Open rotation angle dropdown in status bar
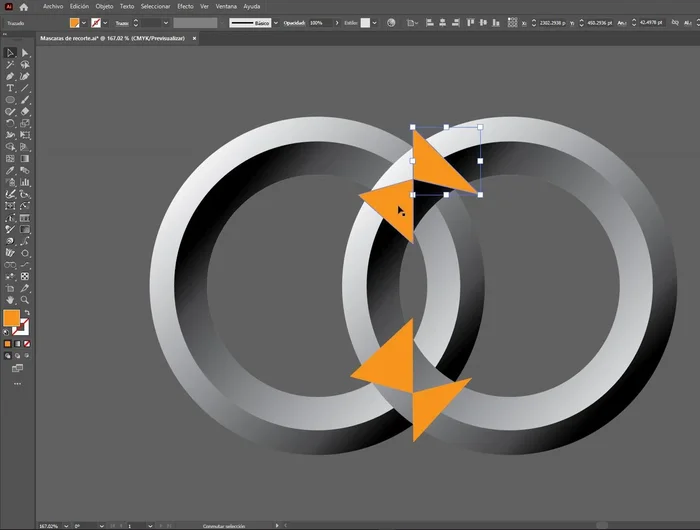Image resolution: width=700 pixels, height=530 pixels. [x=102, y=526]
